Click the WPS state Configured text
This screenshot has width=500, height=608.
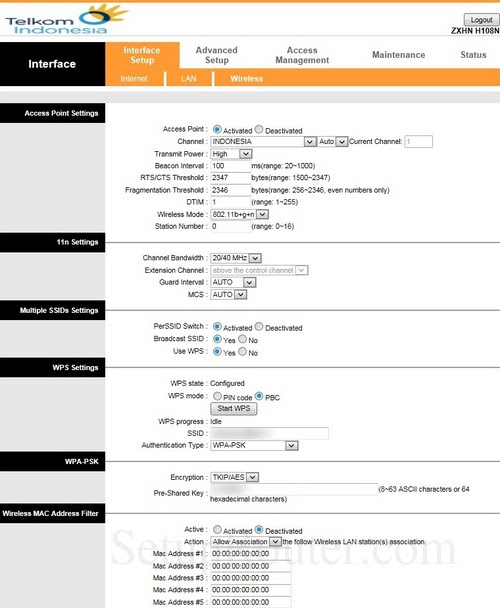pyautogui.click(x=227, y=383)
